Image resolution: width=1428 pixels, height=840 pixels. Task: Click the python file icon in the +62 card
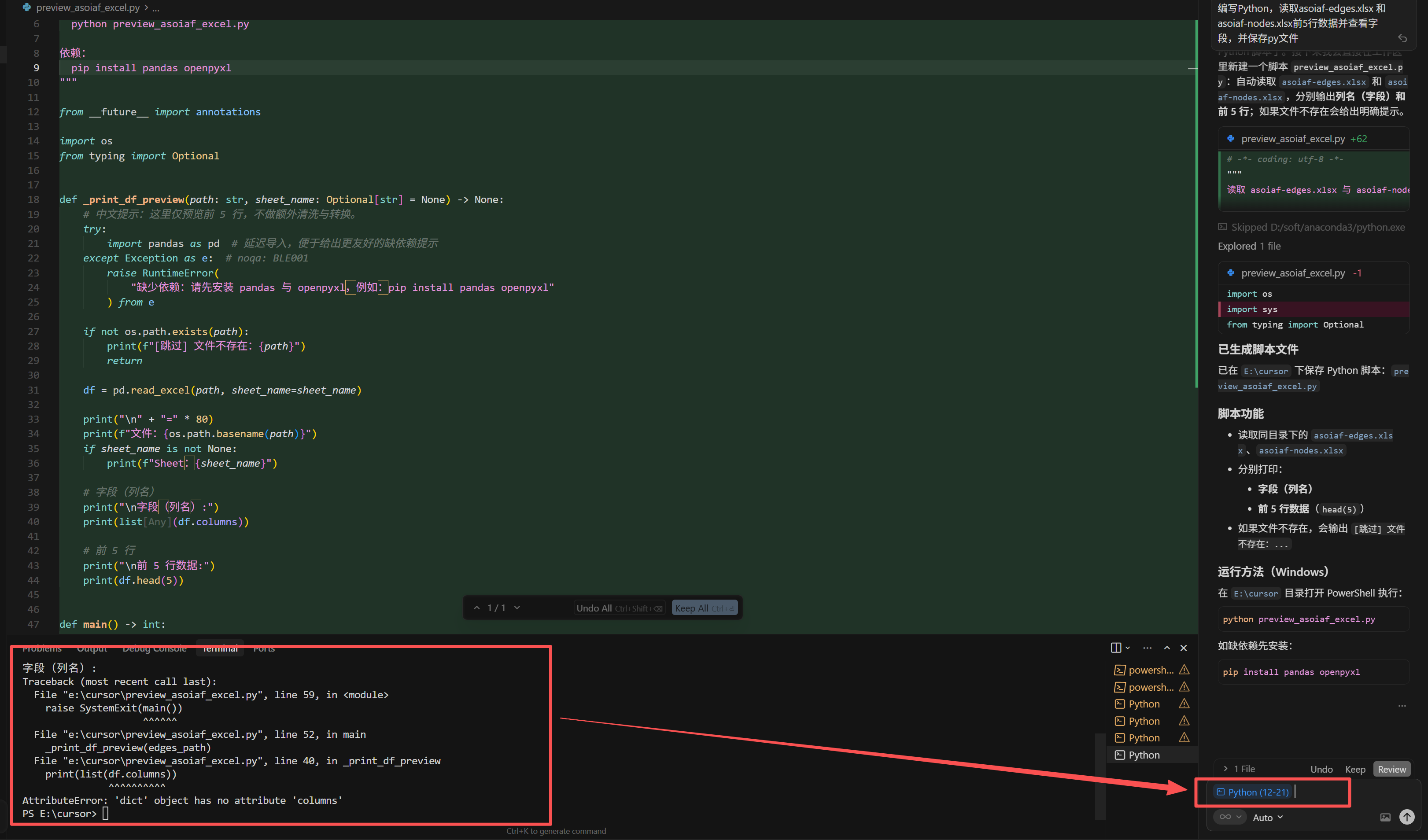click(1230, 139)
